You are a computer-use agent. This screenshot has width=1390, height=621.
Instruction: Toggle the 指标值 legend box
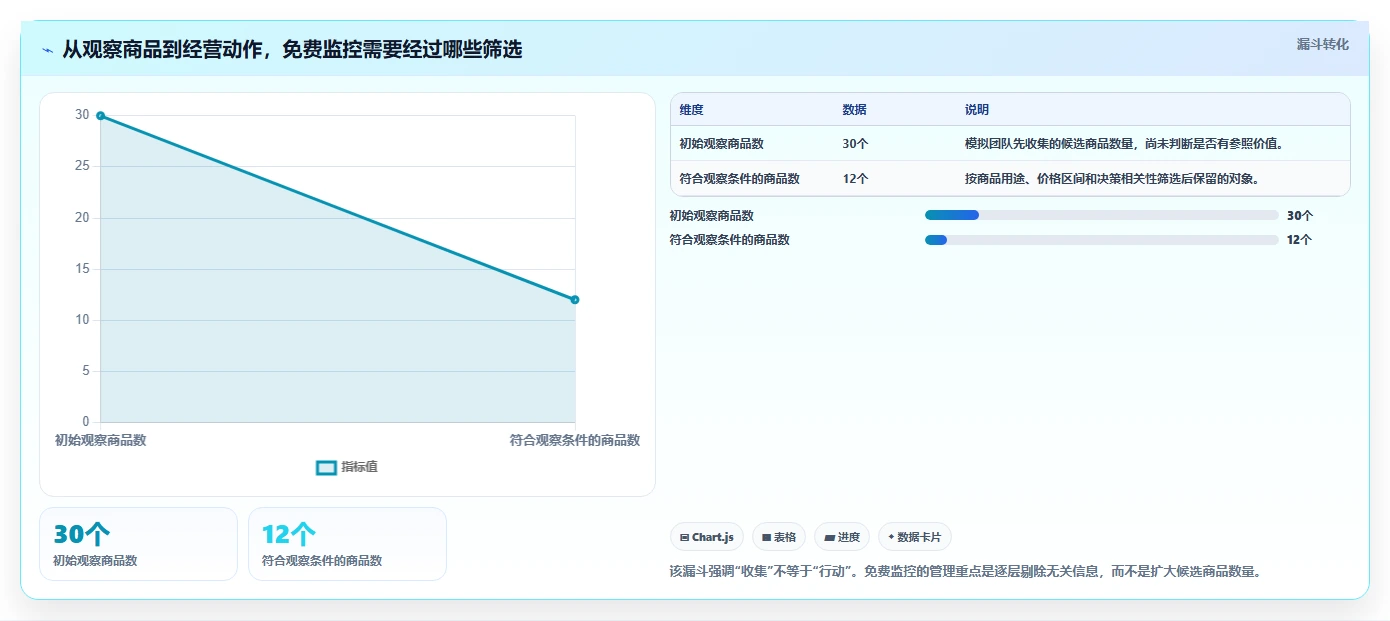[x=326, y=468]
